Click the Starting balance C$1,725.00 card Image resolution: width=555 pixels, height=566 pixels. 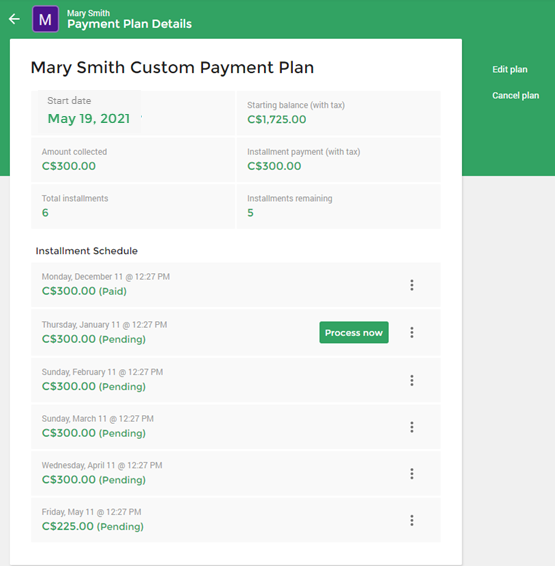[x=338, y=113]
